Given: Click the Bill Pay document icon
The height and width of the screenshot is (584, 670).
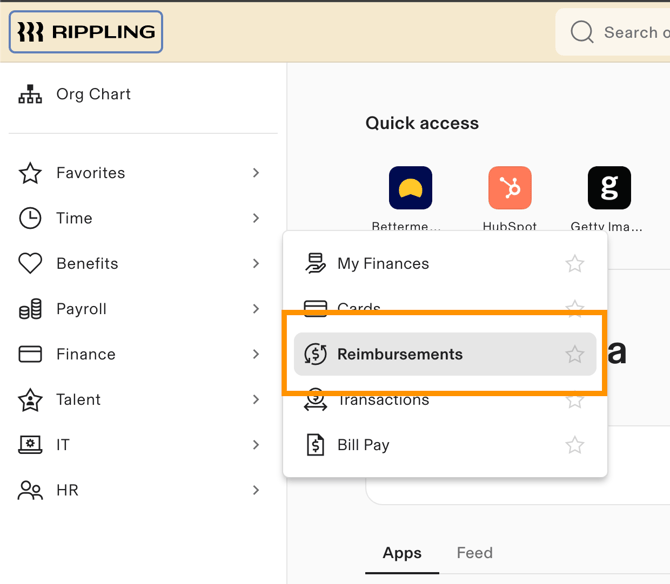Looking at the screenshot, I should (x=315, y=445).
